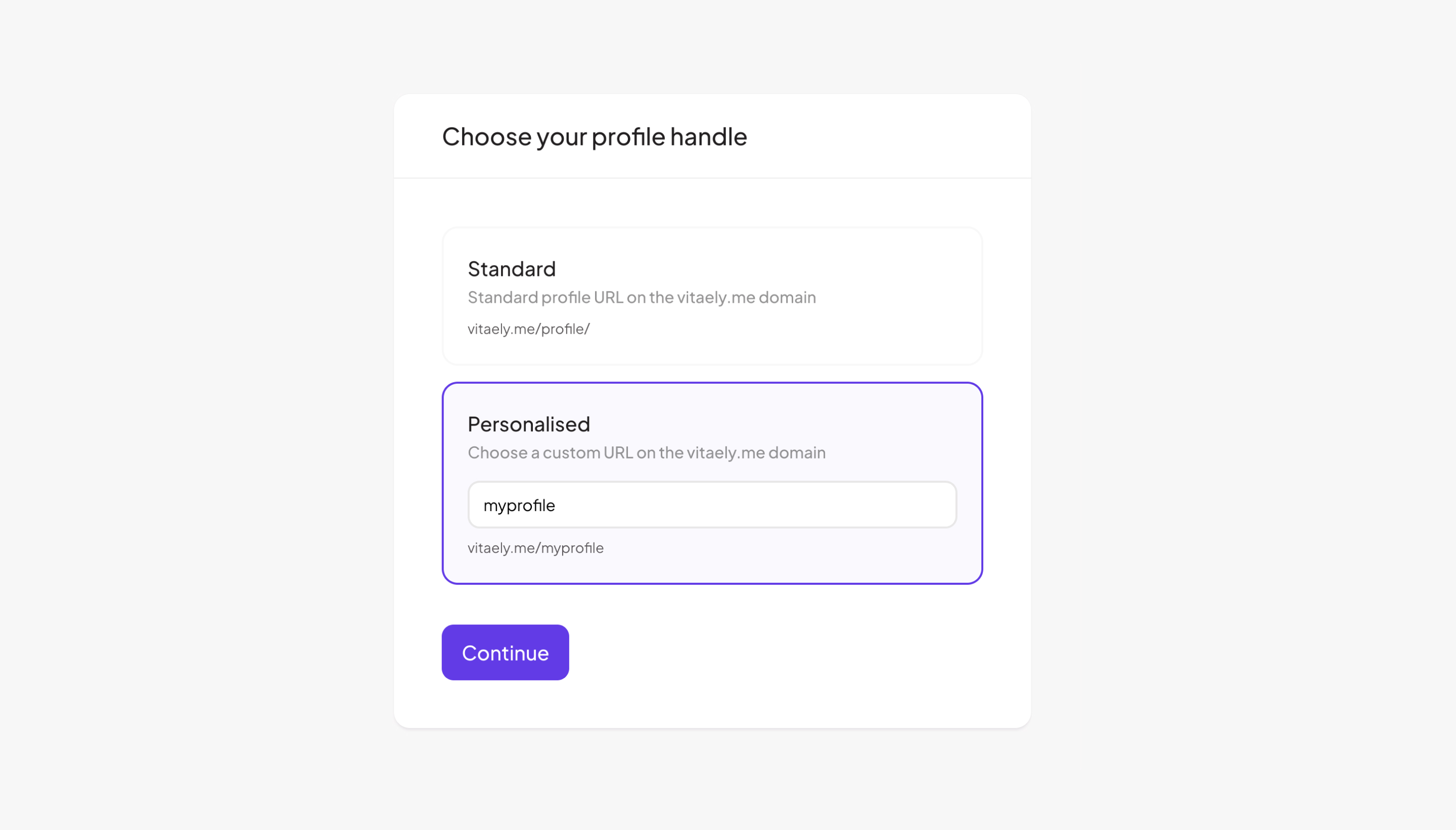Click the vitaely.me/myprofile URL preview
Image resolution: width=1456 pixels, height=830 pixels.
tap(535, 548)
